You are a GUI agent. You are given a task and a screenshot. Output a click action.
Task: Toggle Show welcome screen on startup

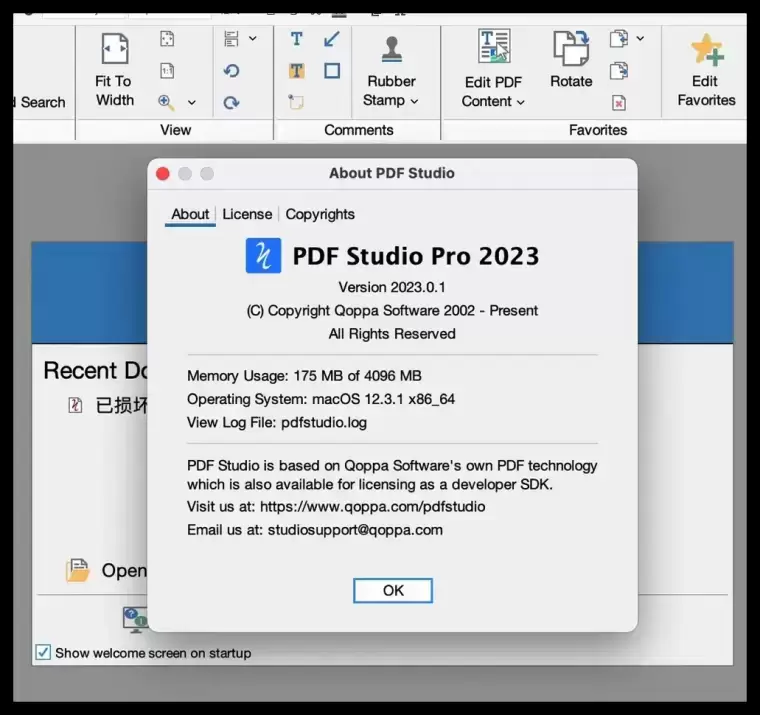point(43,652)
